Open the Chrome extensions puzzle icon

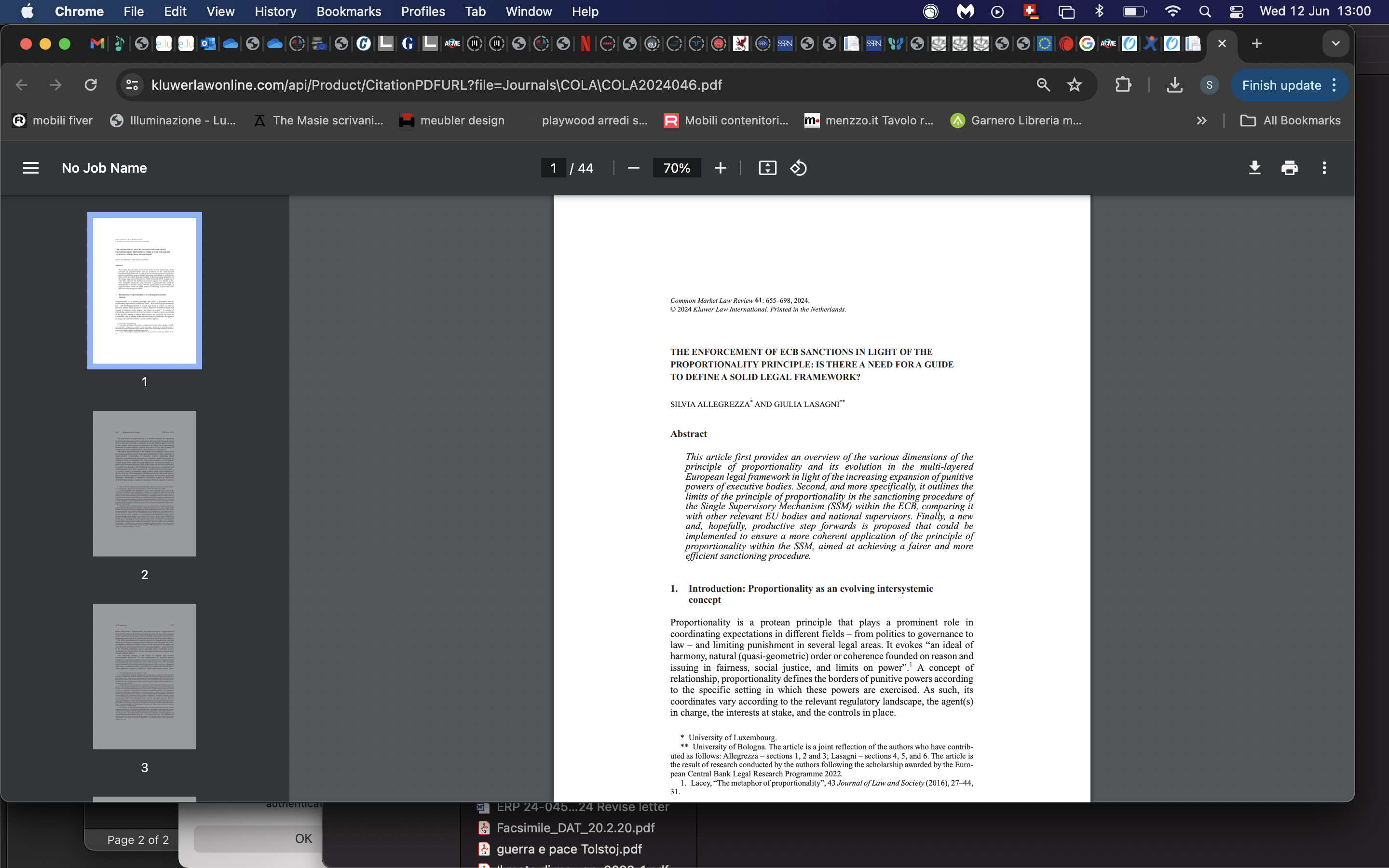(x=1123, y=85)
